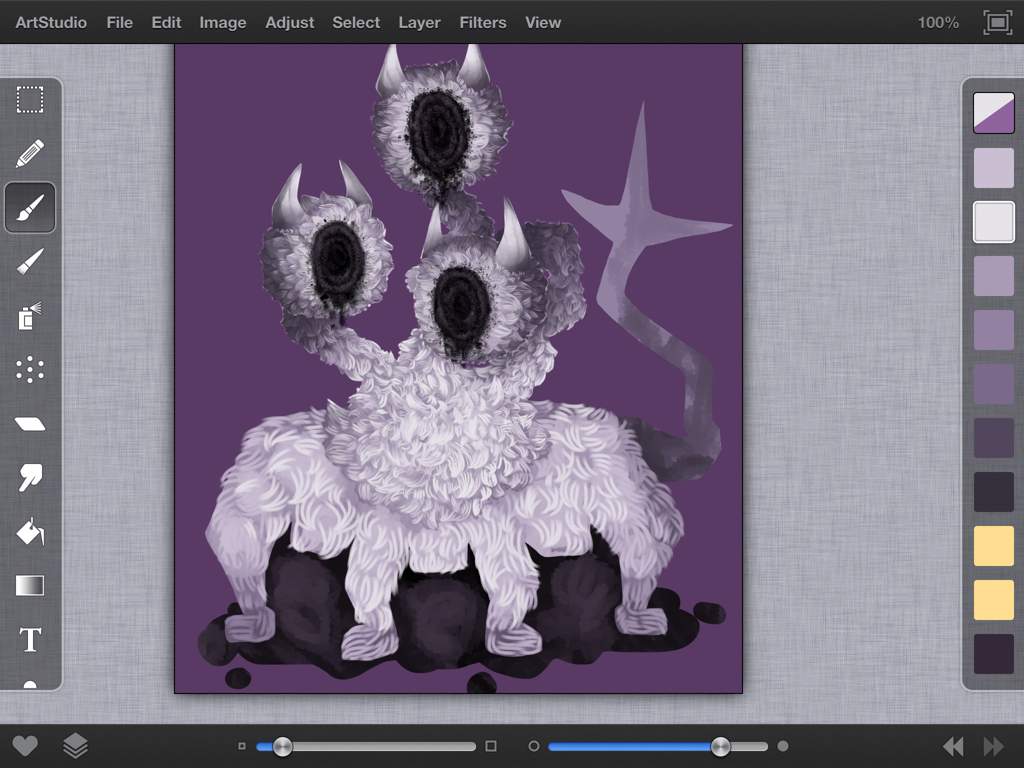
Task: Open the Layers panel icon
Action: 75,745
